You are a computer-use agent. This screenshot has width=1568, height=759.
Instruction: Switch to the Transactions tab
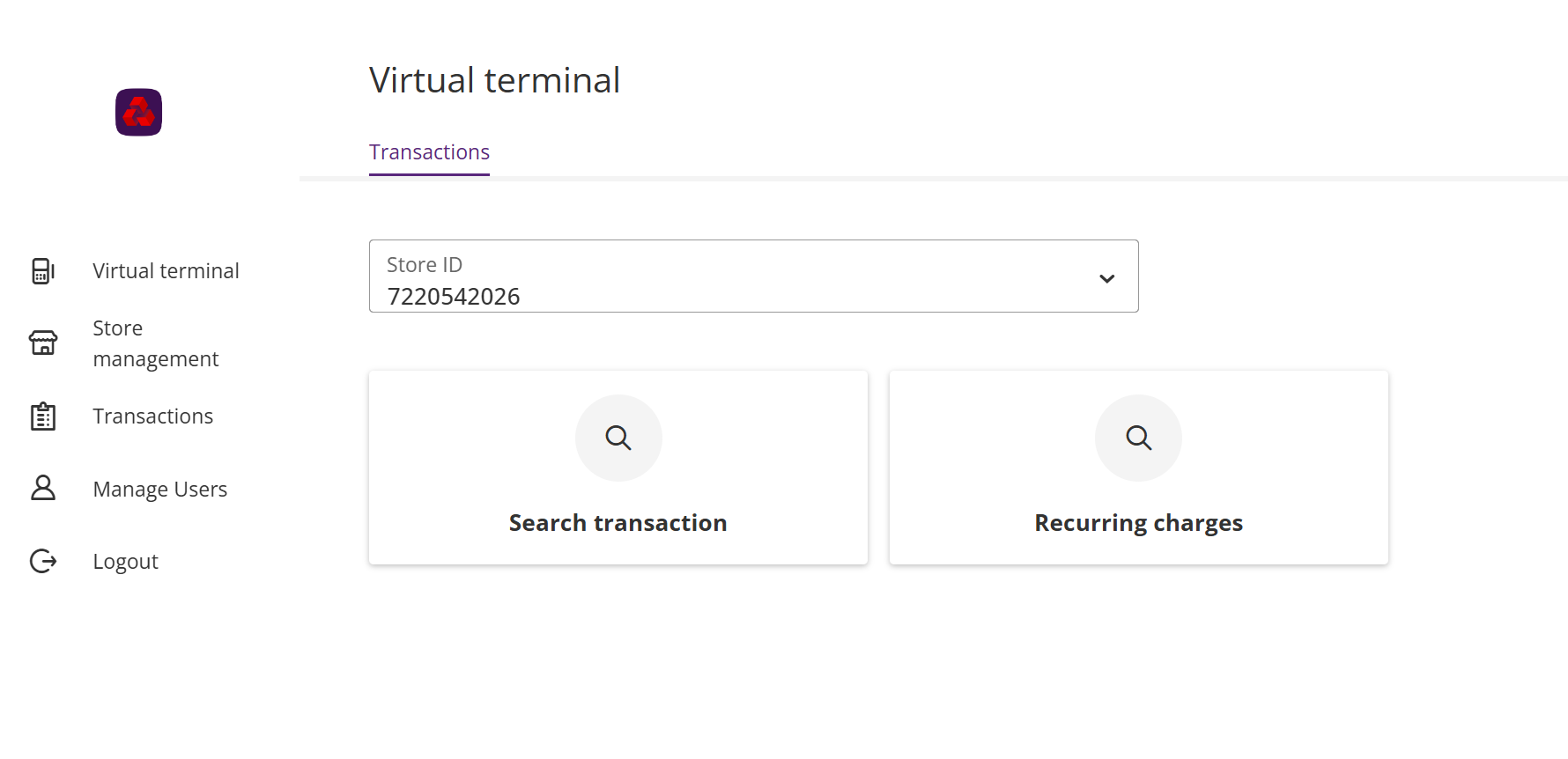429,152
